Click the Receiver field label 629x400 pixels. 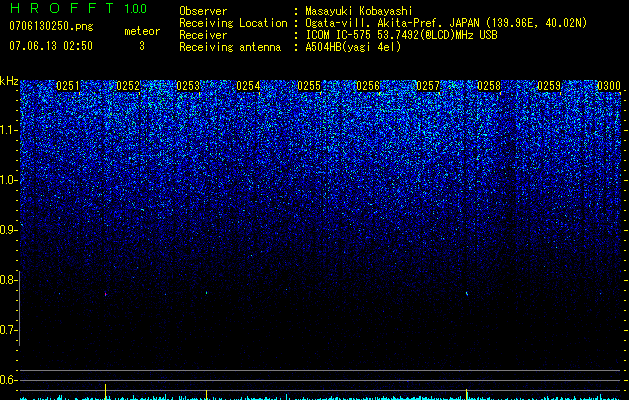pyautogui.click(x=203, y=35)
